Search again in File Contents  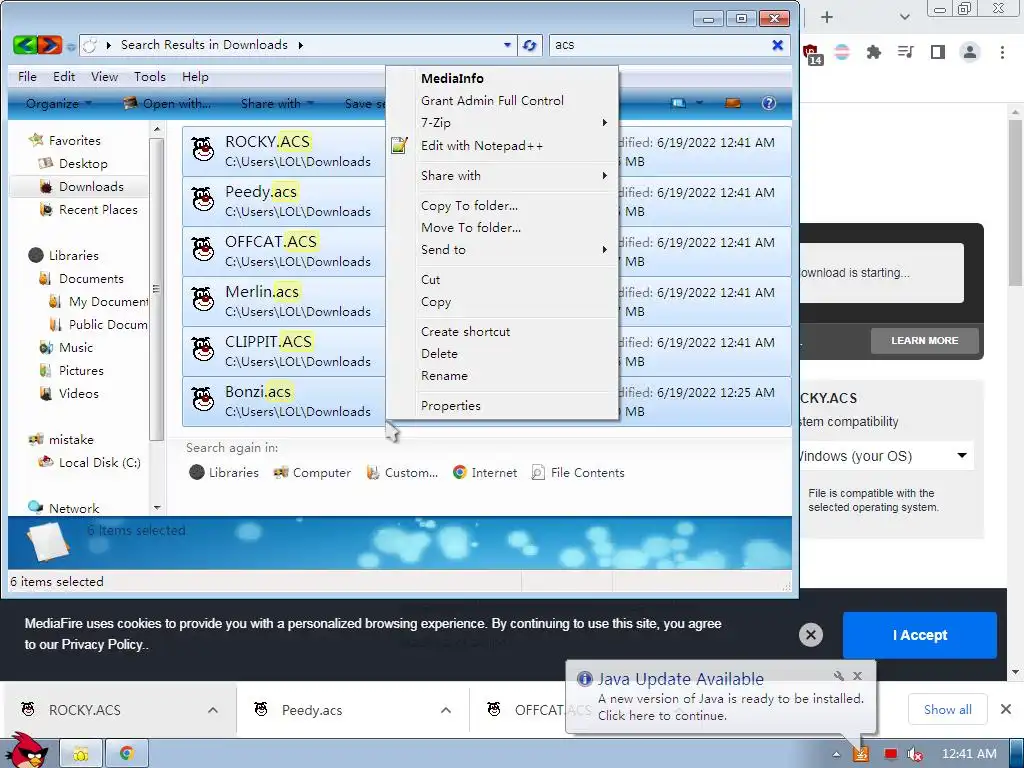pos(578,472)
